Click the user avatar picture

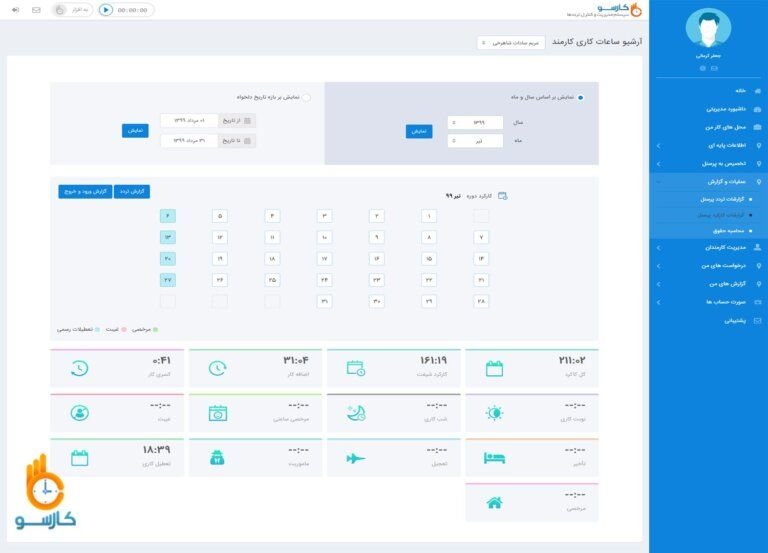click(708, 27)
